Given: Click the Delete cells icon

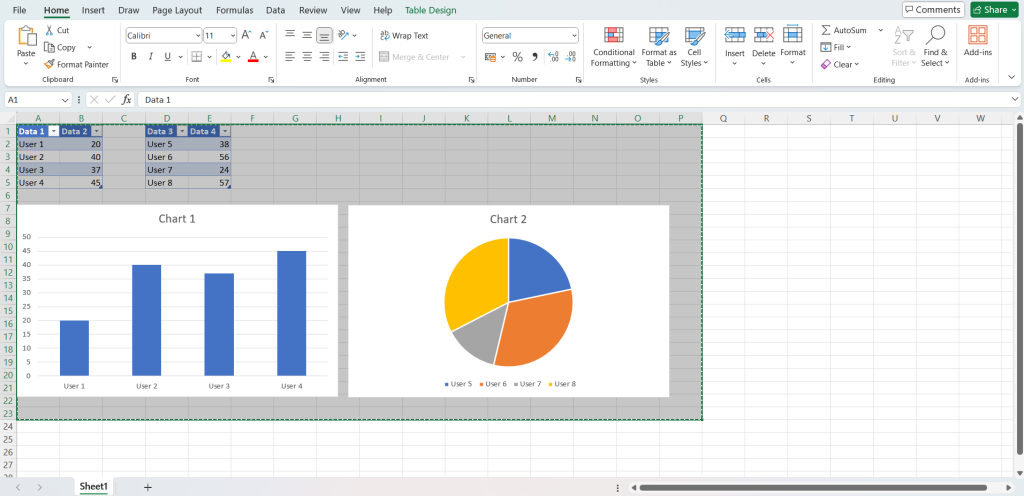Looking at the screenshot, I should 763,35.
